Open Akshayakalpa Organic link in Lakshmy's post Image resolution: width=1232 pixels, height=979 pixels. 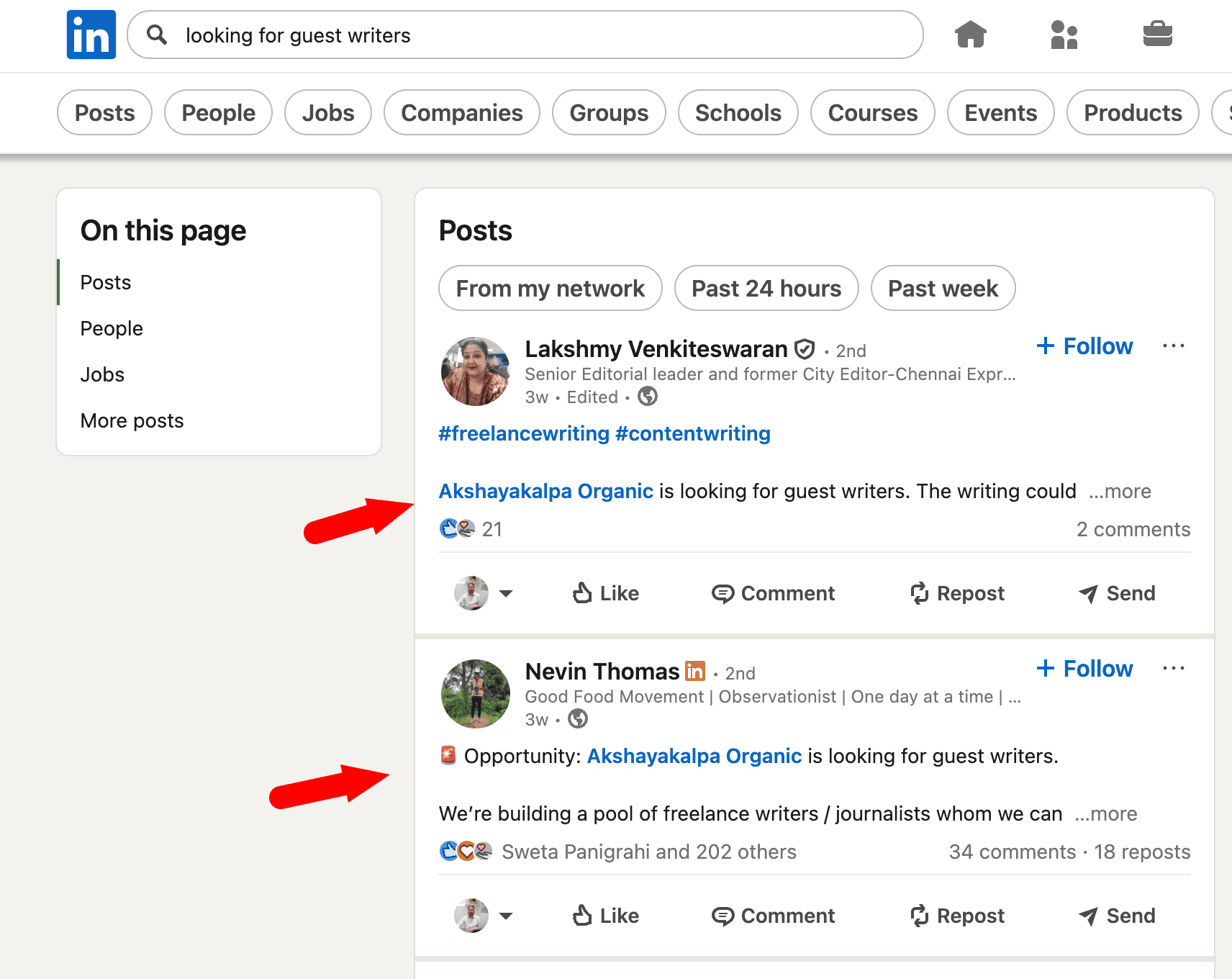click(546, 491)
